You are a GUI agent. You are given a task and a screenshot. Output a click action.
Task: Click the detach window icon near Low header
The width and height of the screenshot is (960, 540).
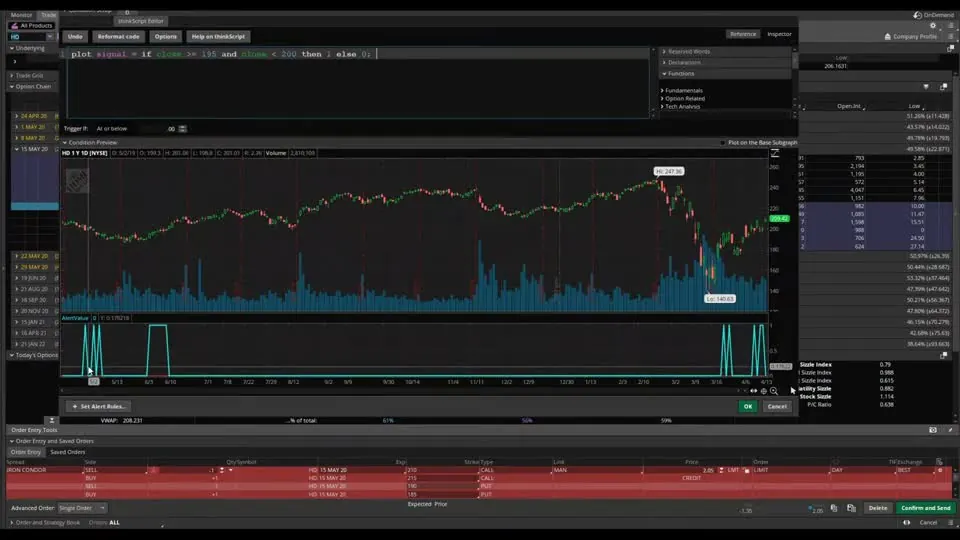click(951, 48)
